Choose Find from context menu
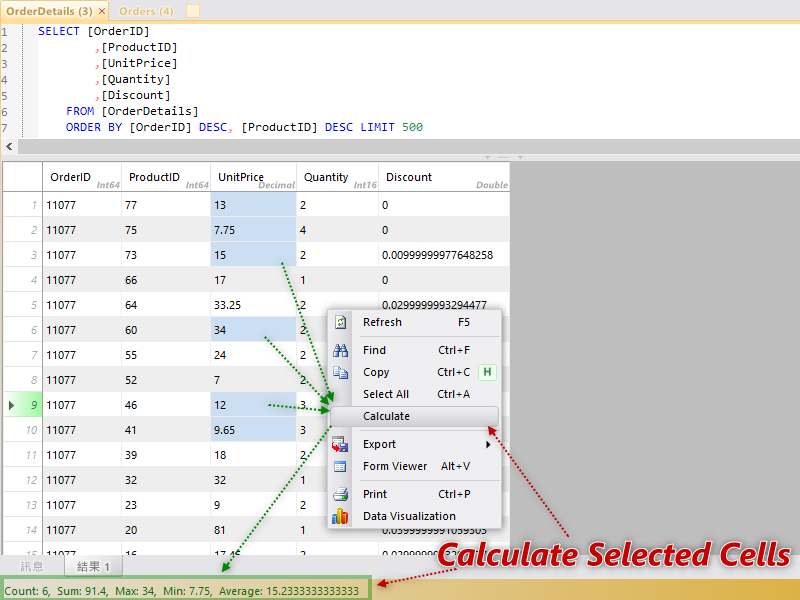Viewport: 800px width, 600px height. pyautogui.click(x=414, y=351)
